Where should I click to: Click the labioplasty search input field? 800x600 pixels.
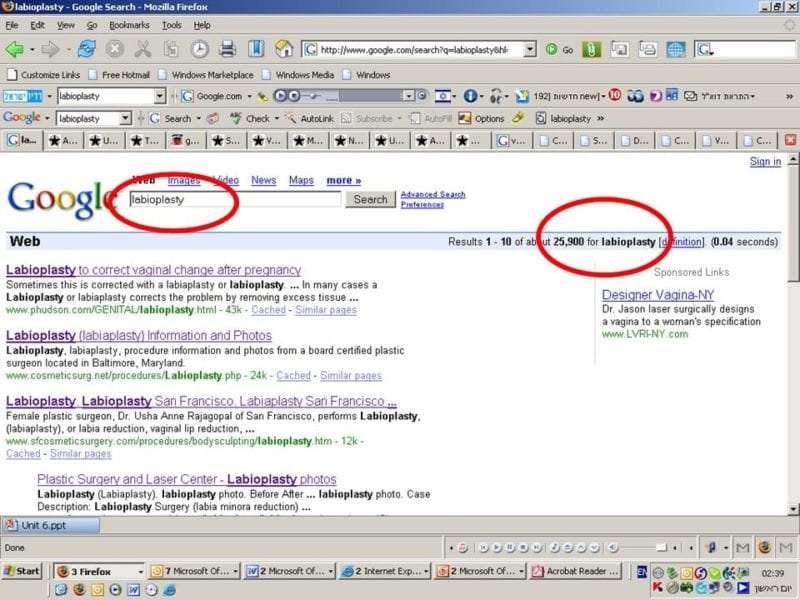tap(235, 200)
